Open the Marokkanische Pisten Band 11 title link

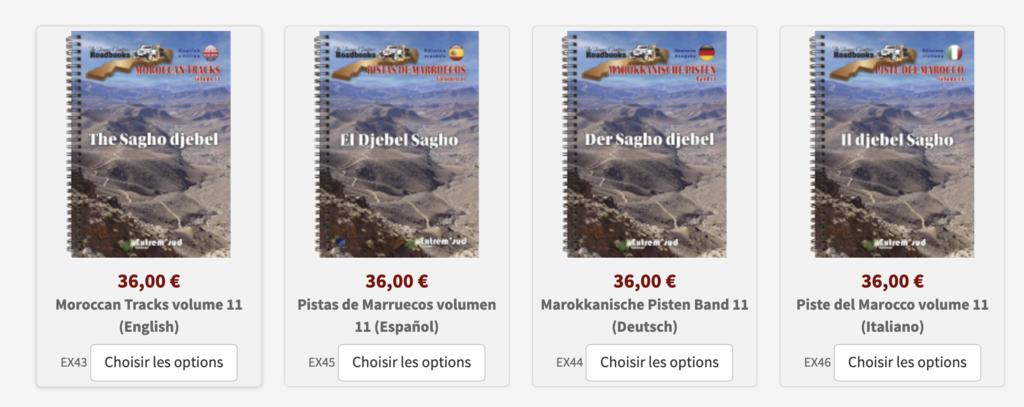tap(645, 316)
